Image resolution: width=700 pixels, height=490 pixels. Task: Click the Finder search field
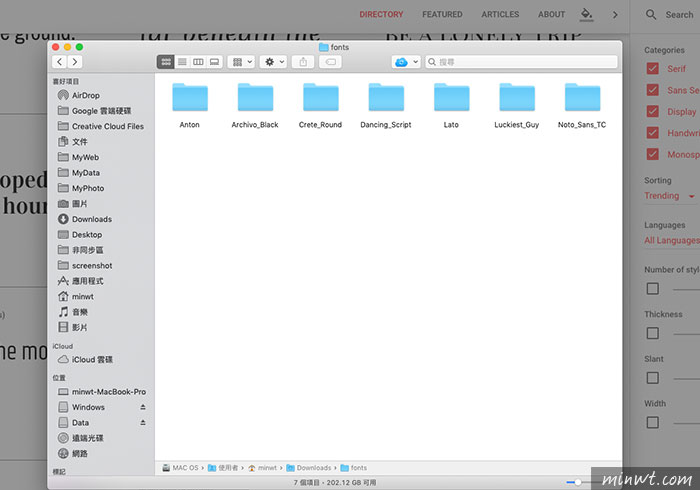521,62
